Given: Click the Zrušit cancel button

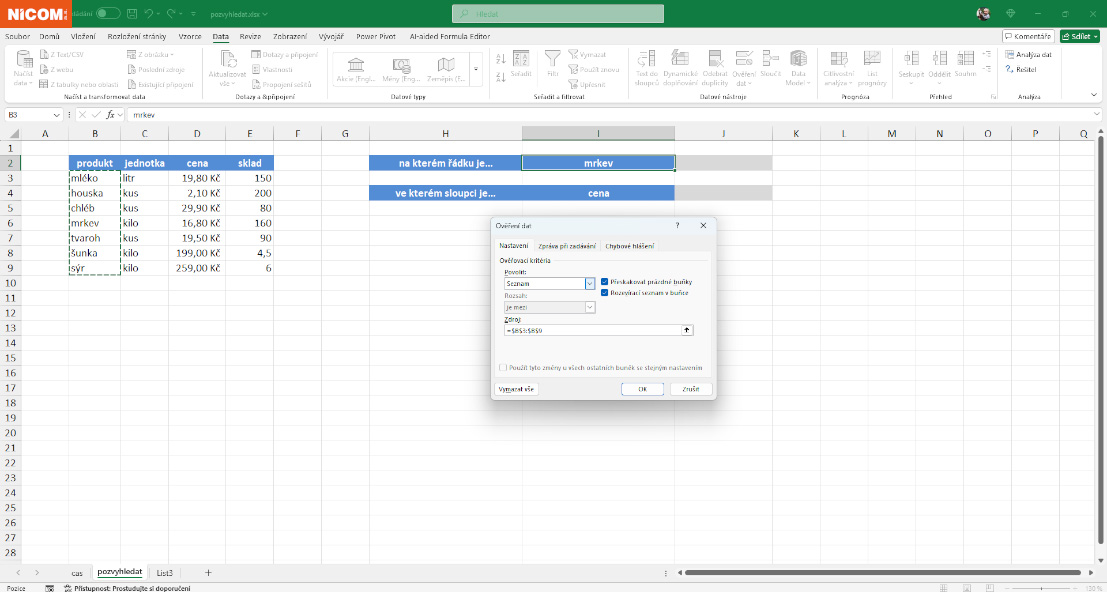Looking at the screenshot, I should 690,389.
